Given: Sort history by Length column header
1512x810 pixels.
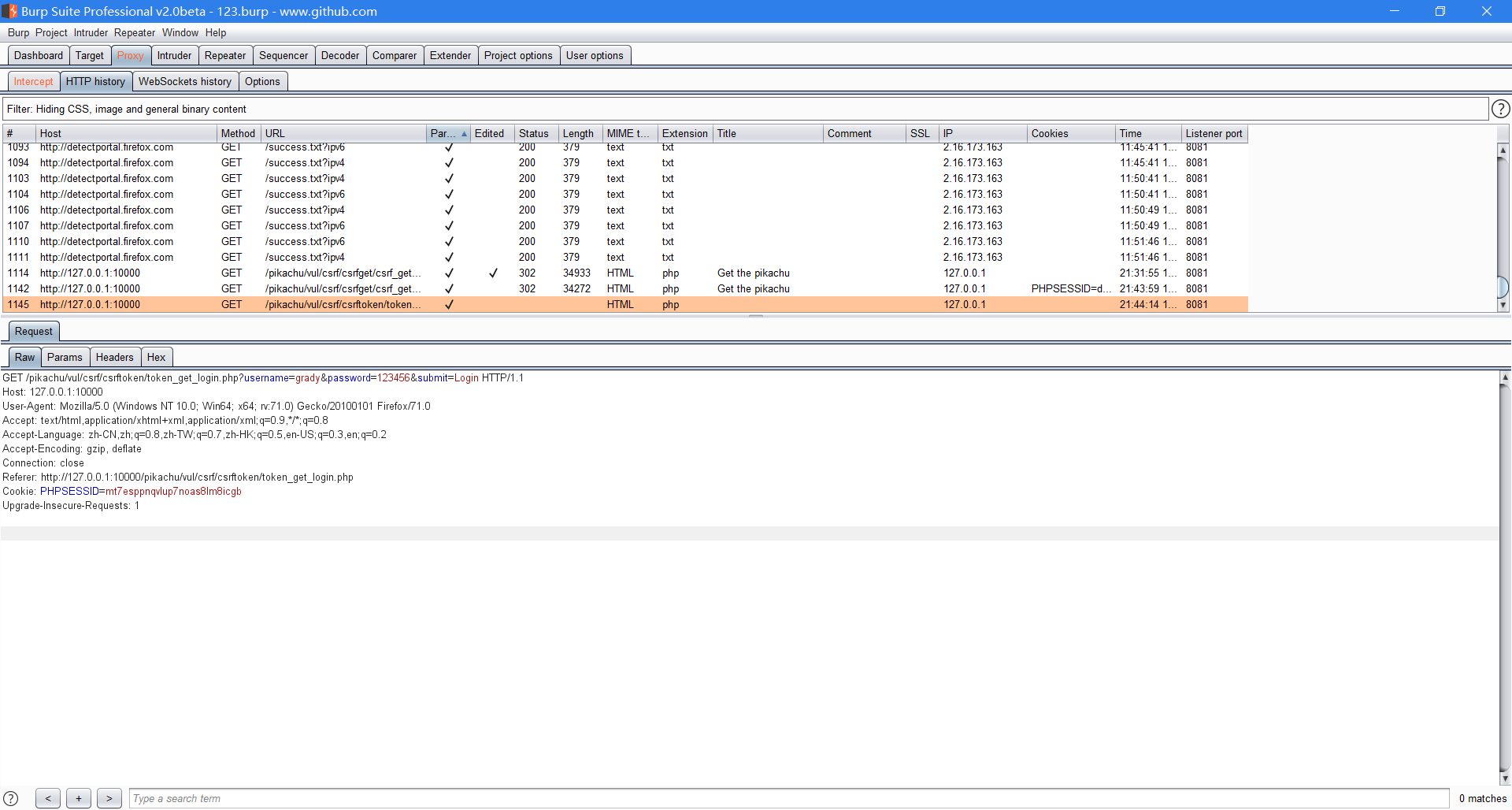Looking at the screenshot, I should [580, 133].
